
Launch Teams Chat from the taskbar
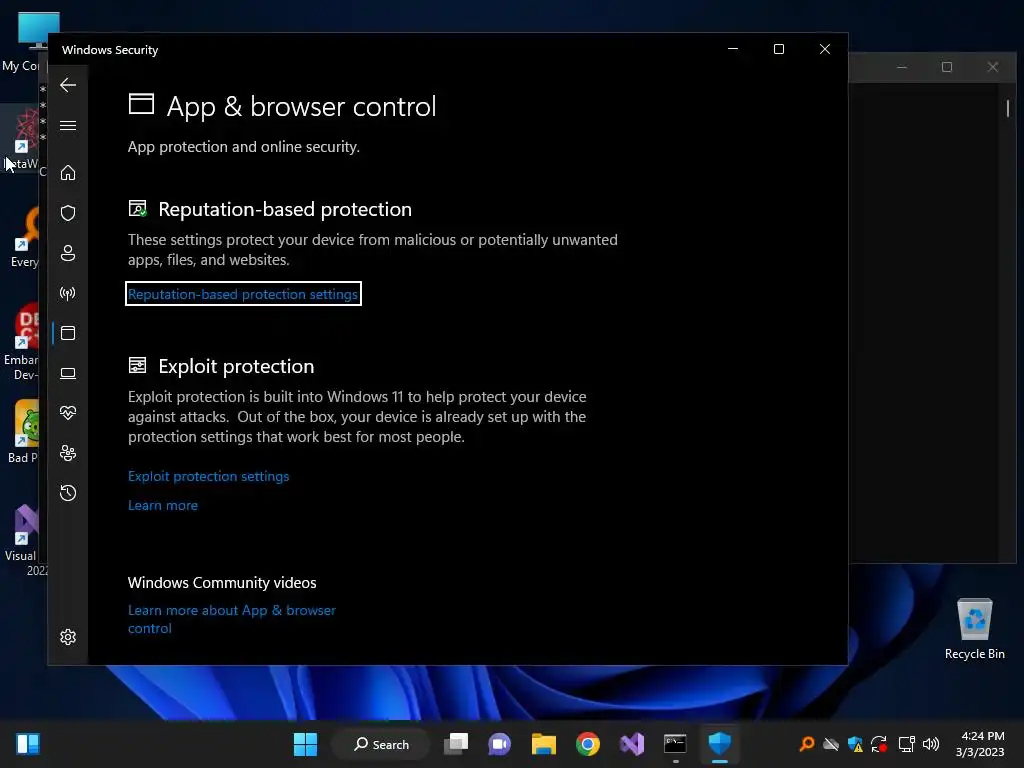pyautogui.click(x=500, y=744)
